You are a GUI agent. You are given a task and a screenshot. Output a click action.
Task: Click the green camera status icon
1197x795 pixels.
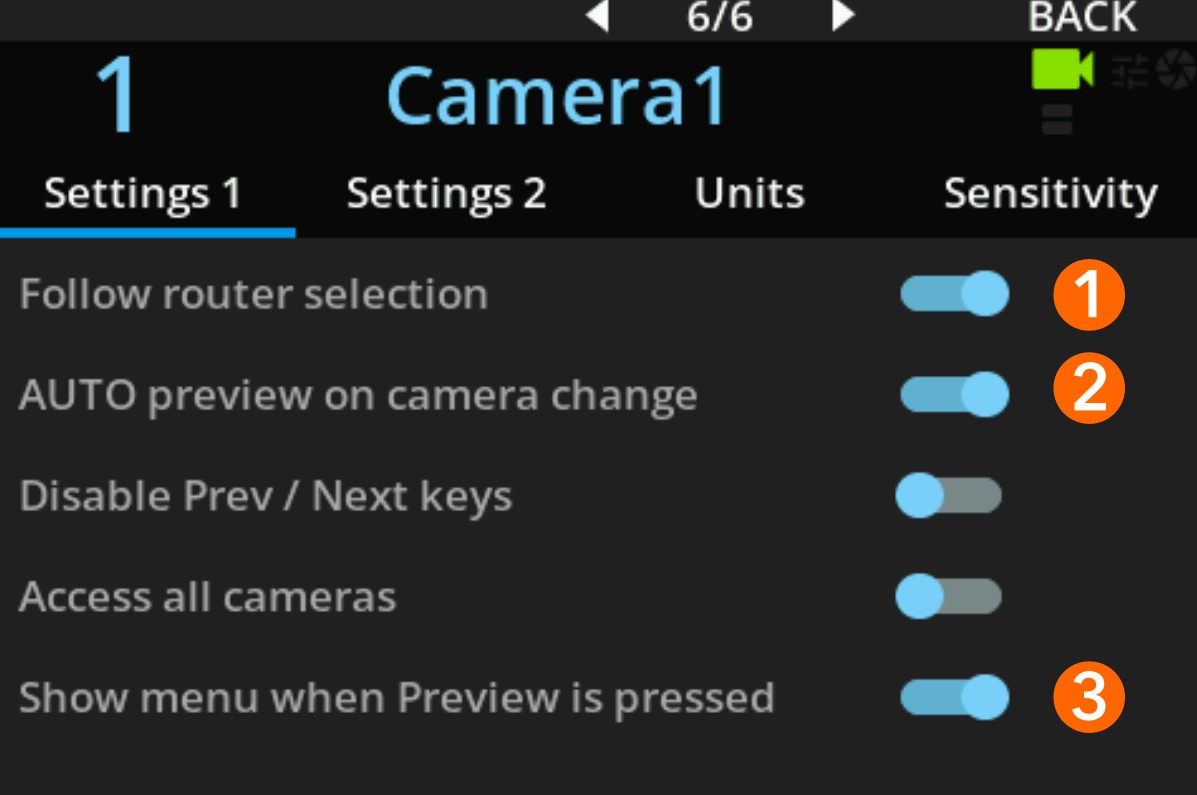point(1062,70)
